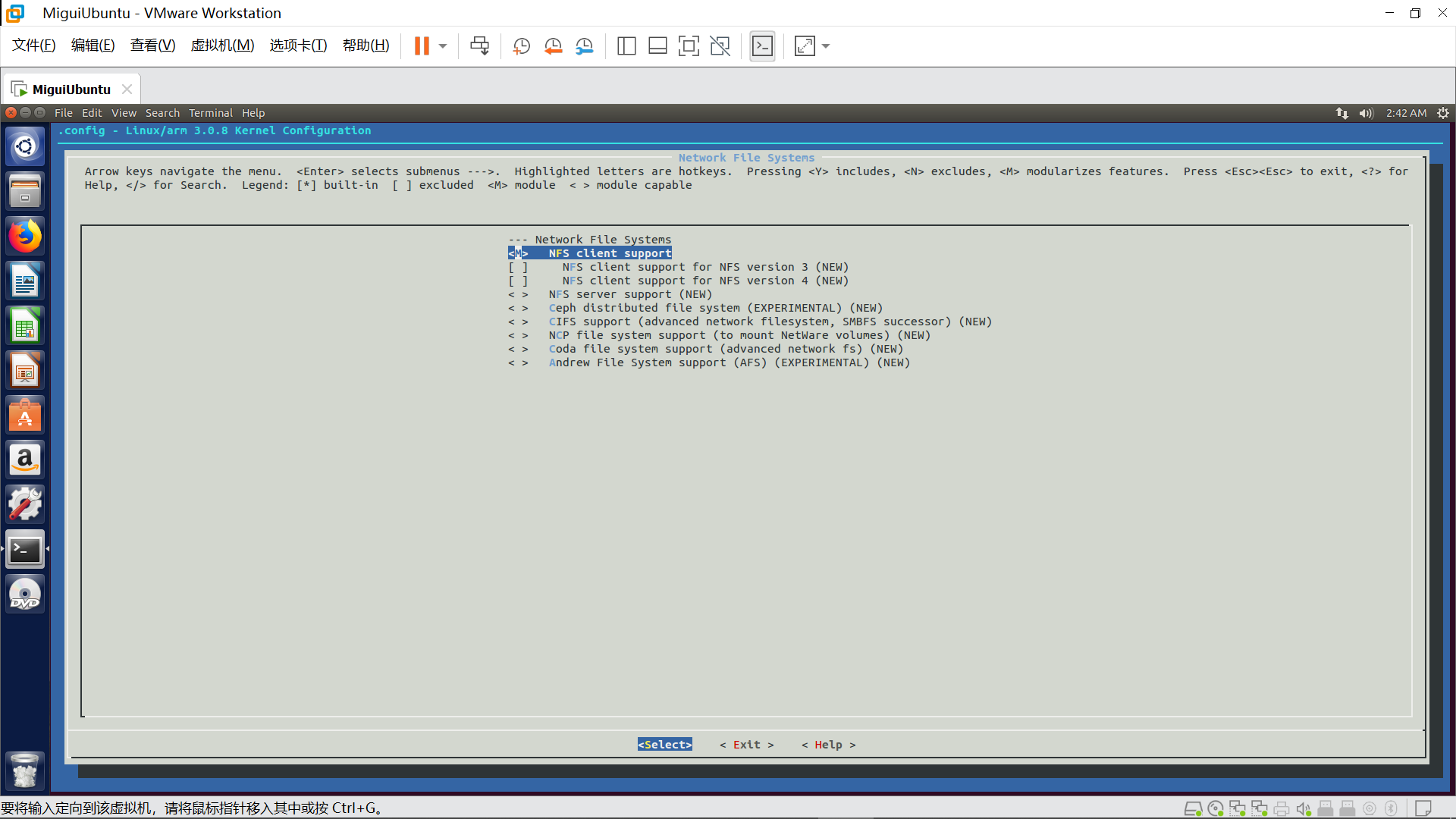Open the Terminal launcher icon in dock
This screenshot has height=819, width=1456.
pyautogui.click(x=25, y=550)
